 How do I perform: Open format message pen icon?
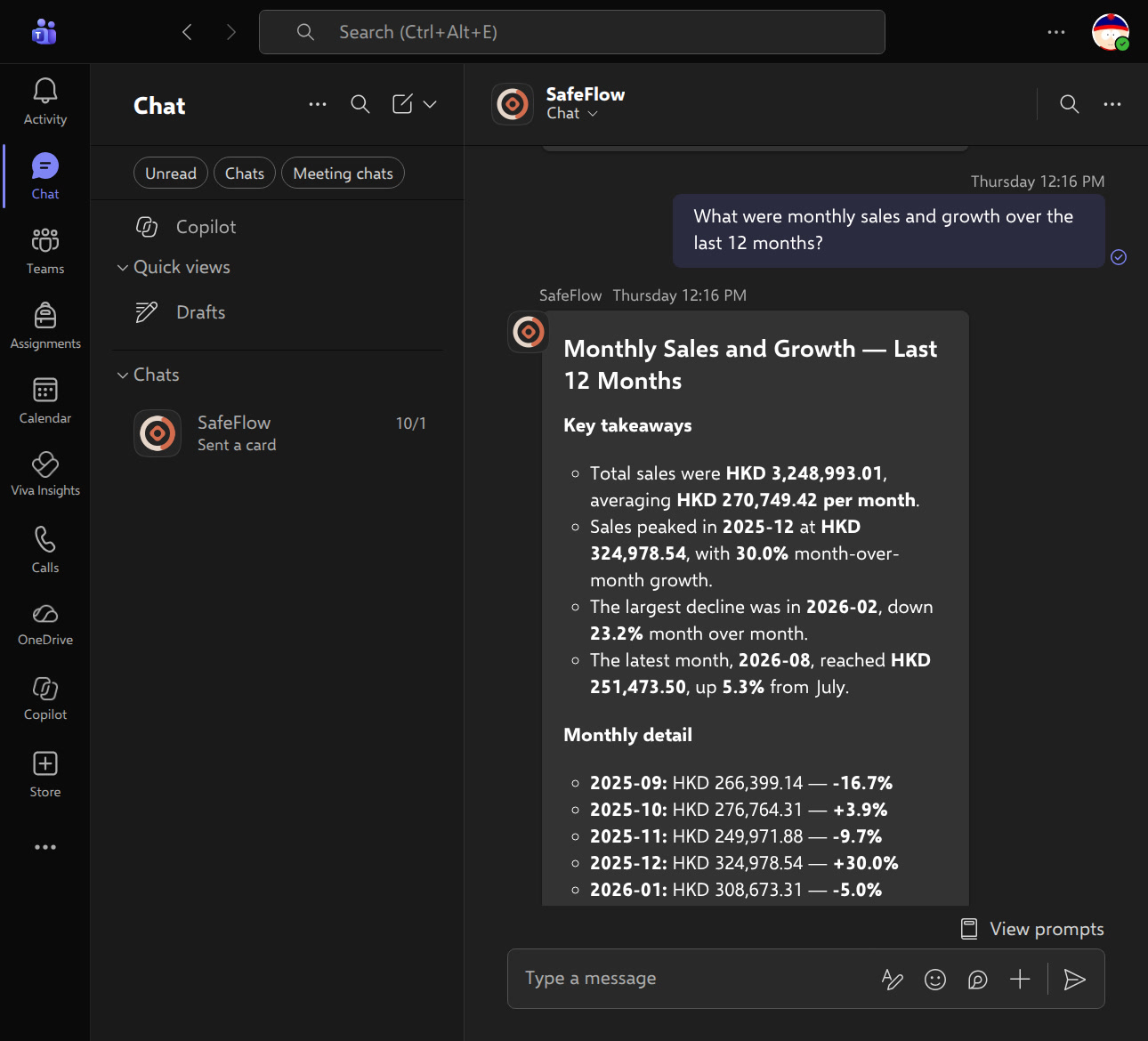coord(893,980)
